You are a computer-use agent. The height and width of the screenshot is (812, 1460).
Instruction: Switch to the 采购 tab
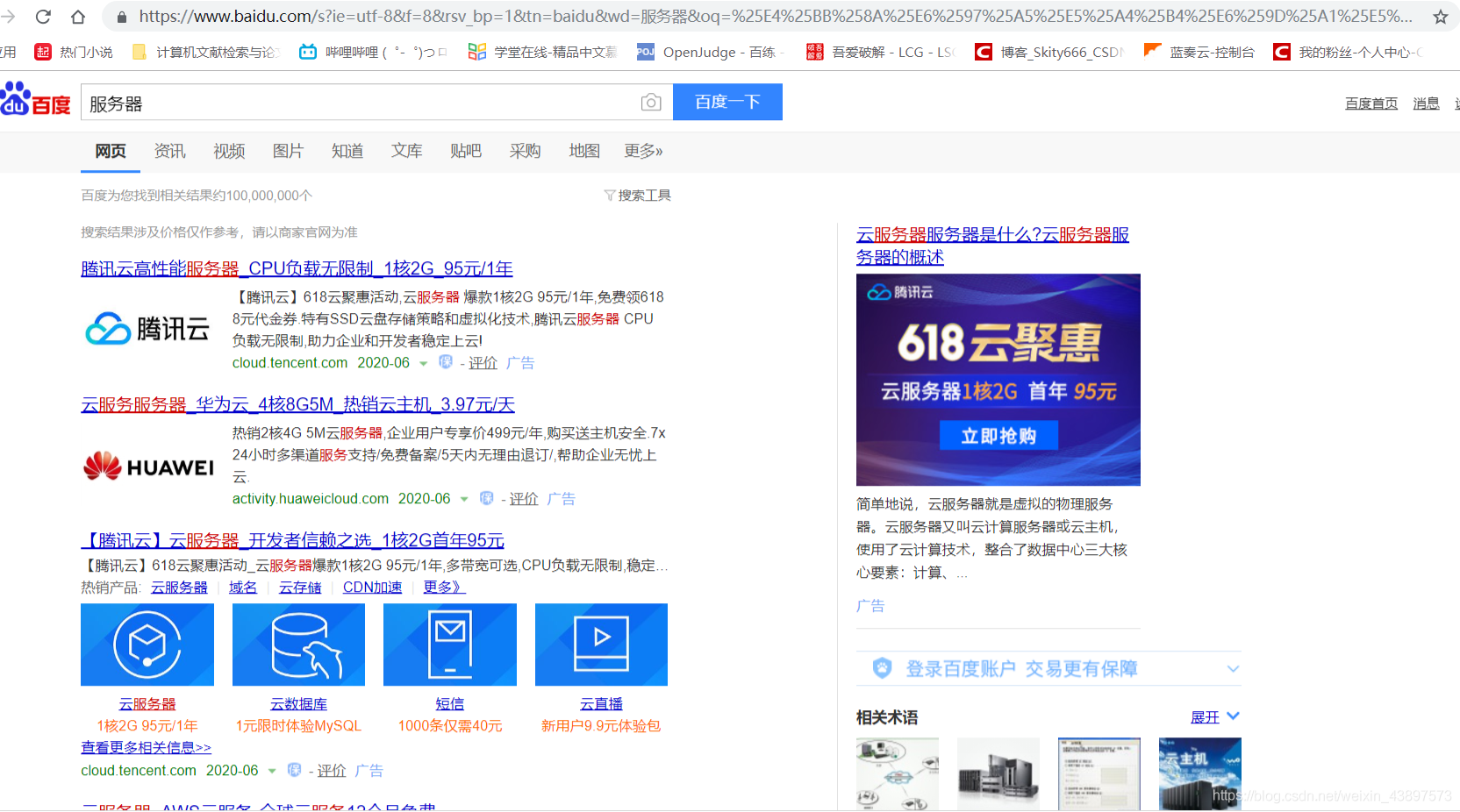point(525,151)
